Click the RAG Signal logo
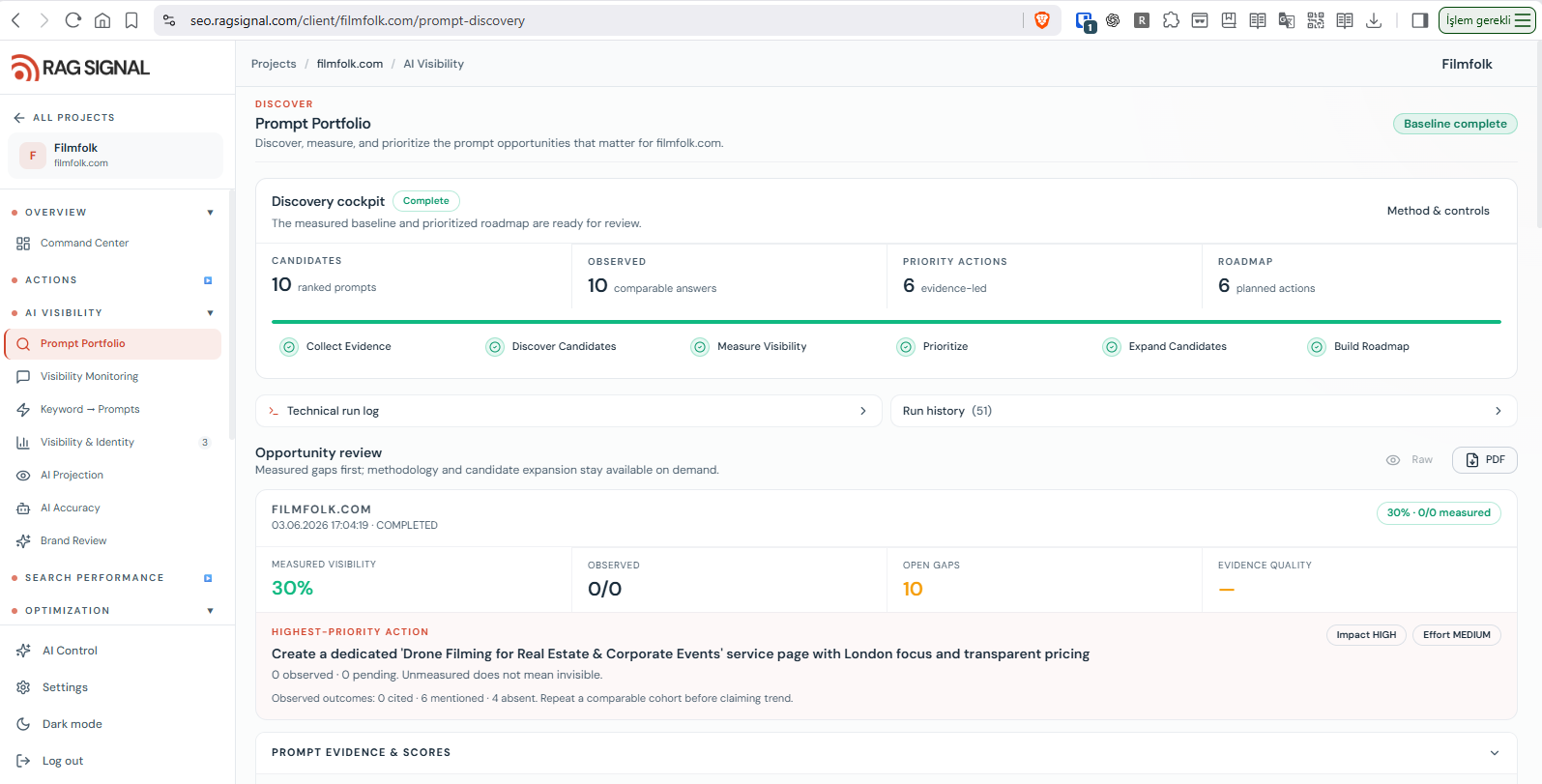This screenshot has height=784, width=1542. tap(80, 68)
